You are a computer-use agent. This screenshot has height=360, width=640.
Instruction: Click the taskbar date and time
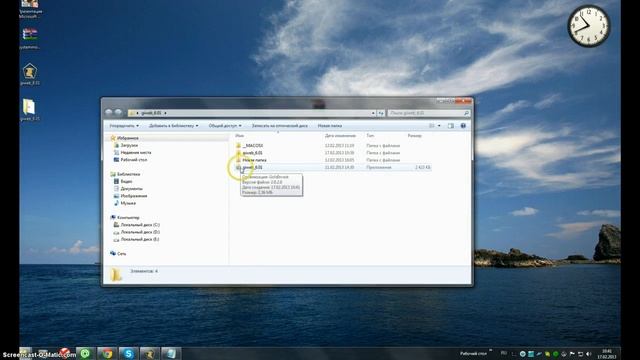[607, 354]
